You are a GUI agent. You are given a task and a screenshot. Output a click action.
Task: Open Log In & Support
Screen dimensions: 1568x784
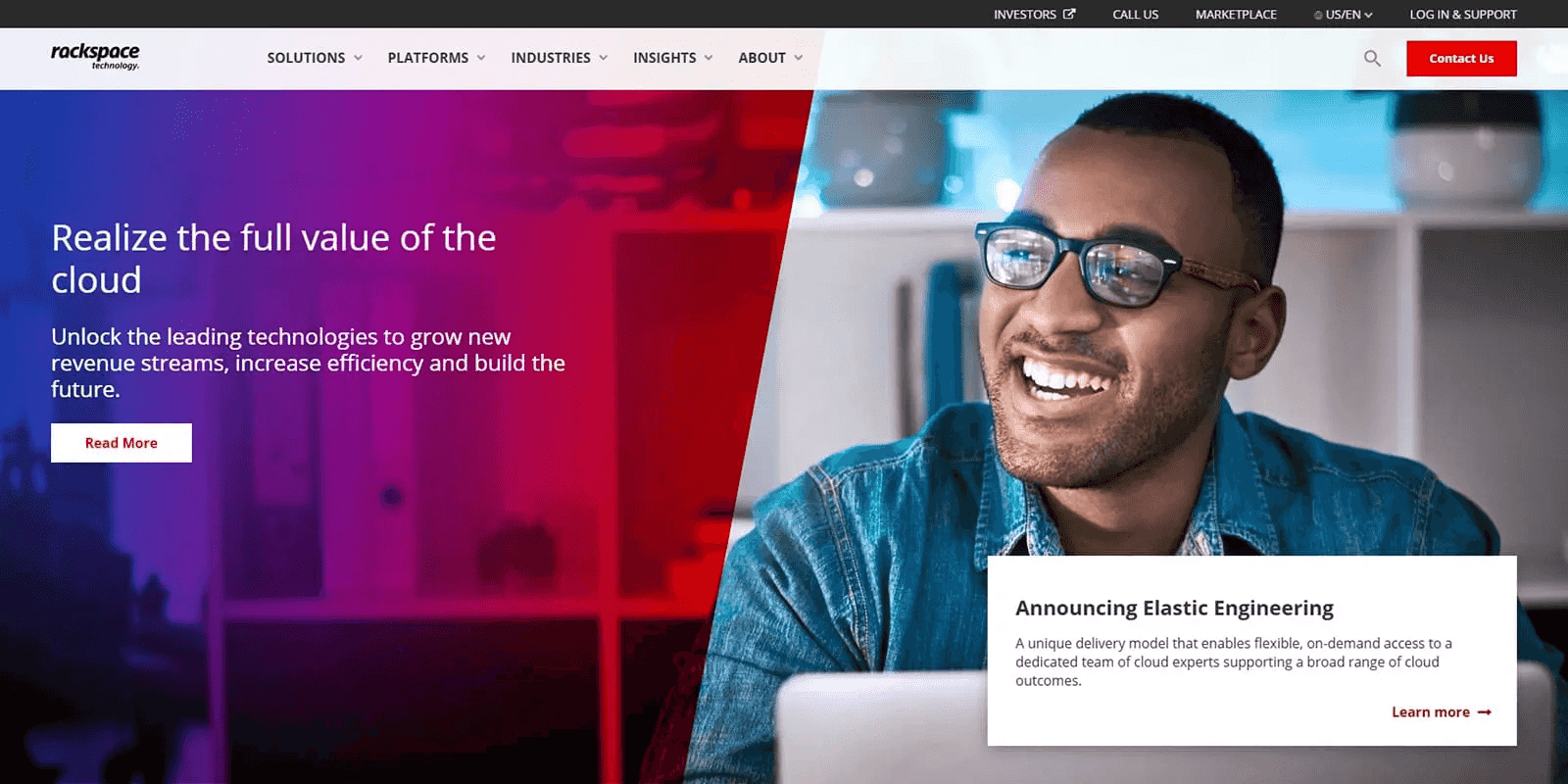1463,15
